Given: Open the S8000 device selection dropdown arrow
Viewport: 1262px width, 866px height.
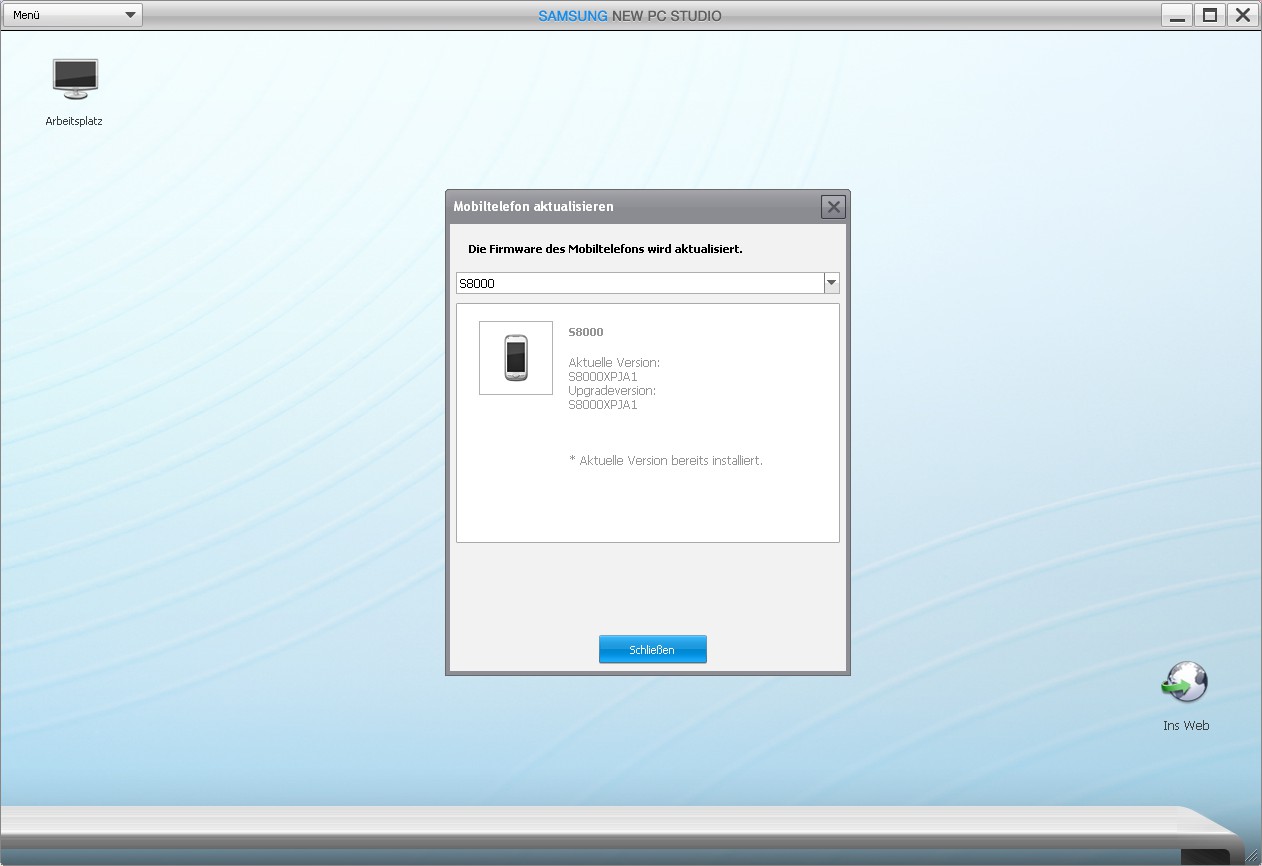Looking at the screenshot, I should (831, 283).
